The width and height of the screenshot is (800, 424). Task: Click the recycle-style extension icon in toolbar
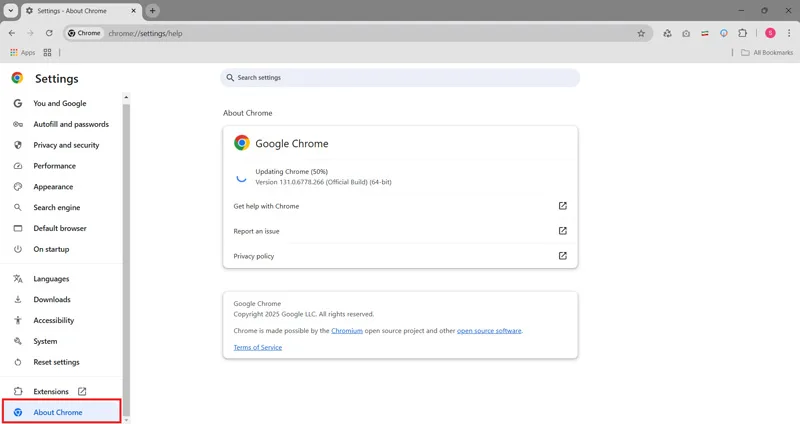tap(667, 33)
